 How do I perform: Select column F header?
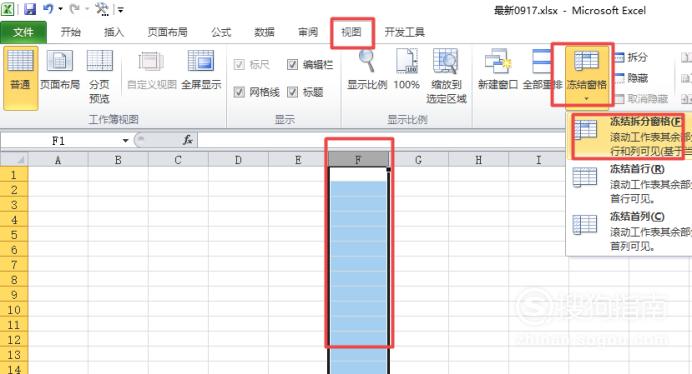click(x=358, y=160)
